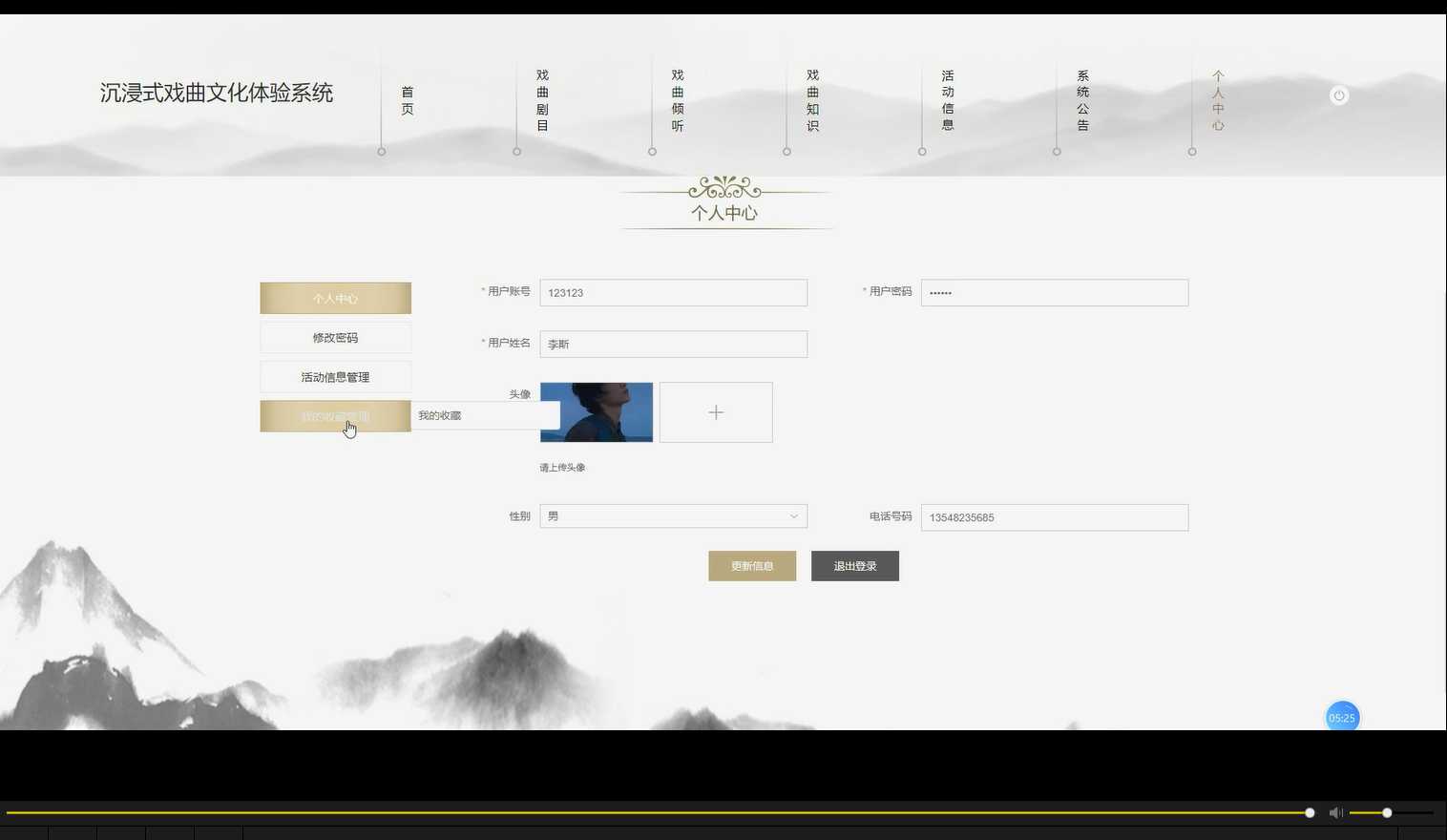Click the video progress slider handle
This screenshot has width=1447, height=840.
[1308, 812]
